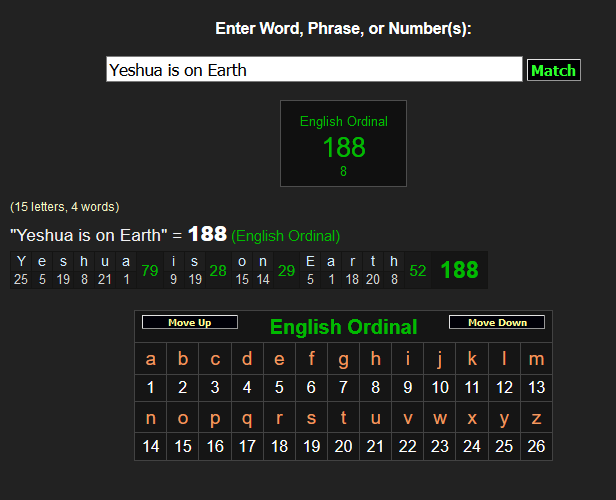Click the large green 188 total in the breakdown row
This screenshot has height=500, width=616.
pyautogui.click(x=459, y=270)
